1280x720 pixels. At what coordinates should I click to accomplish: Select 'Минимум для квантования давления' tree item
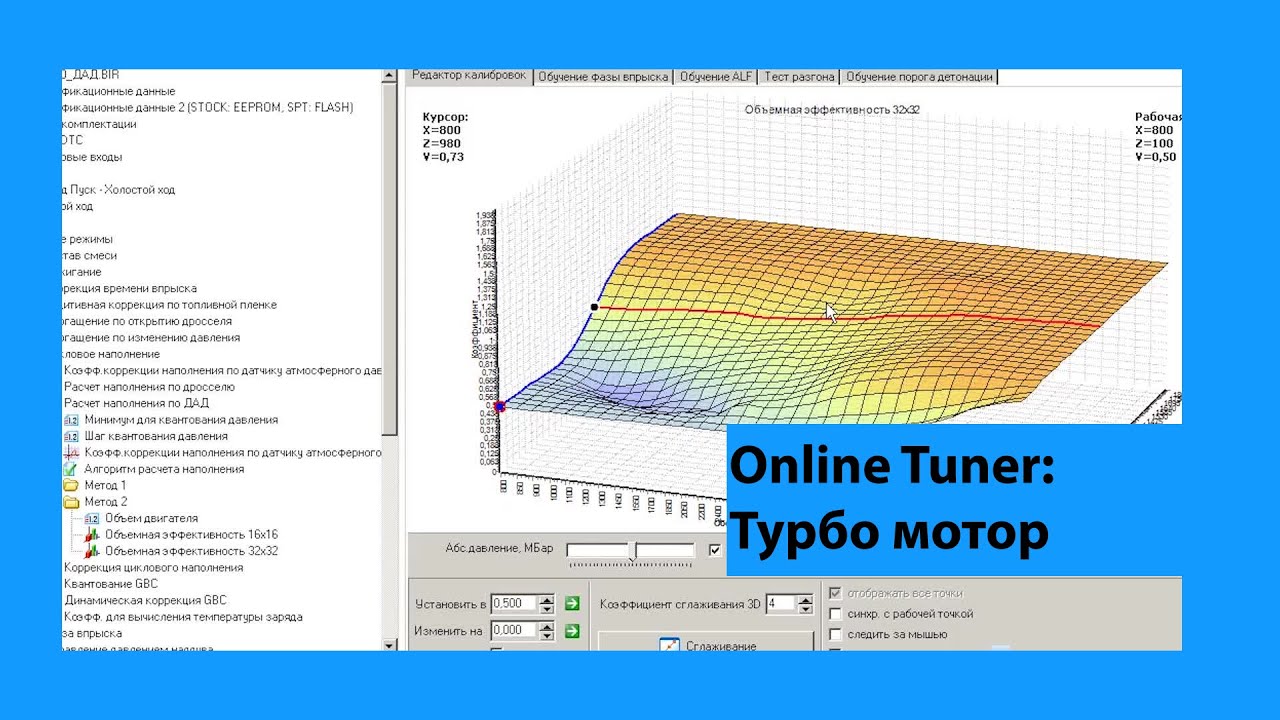181,420
